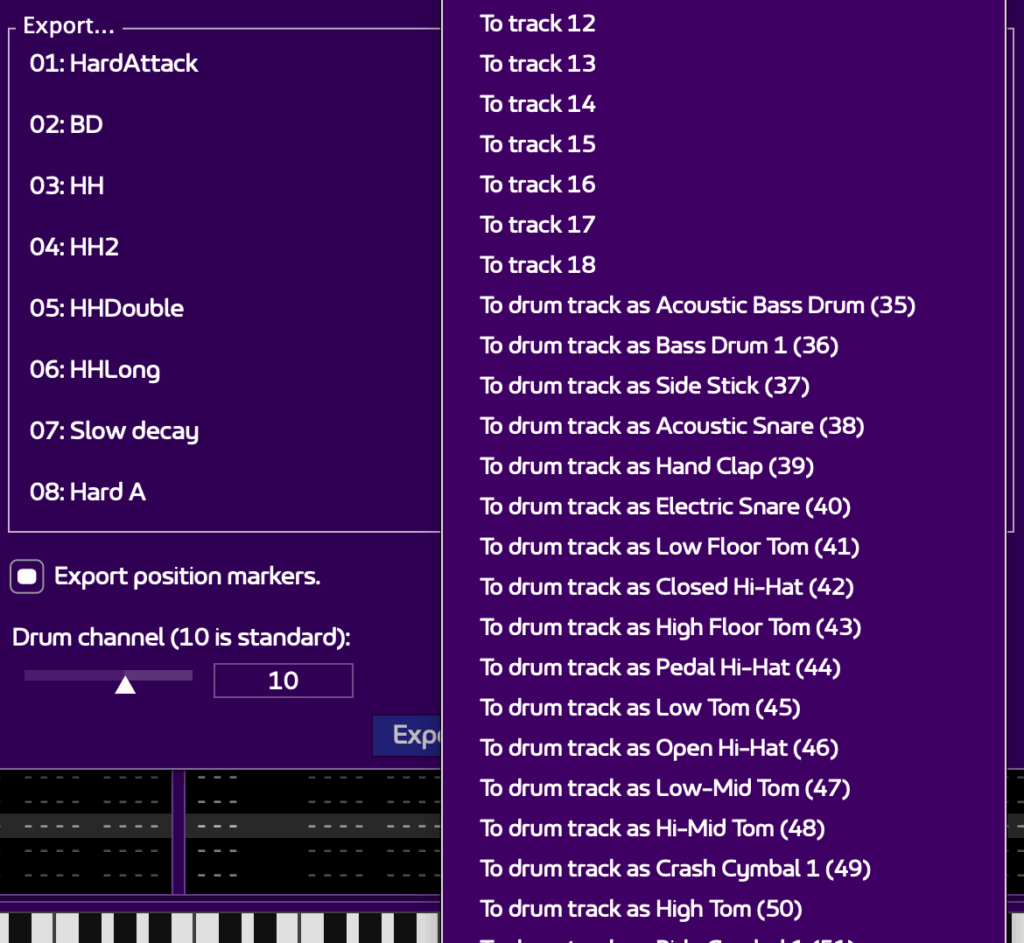Select instrument 08: Hard A
The image size is (1024, 943).
[x=88, y=492]
